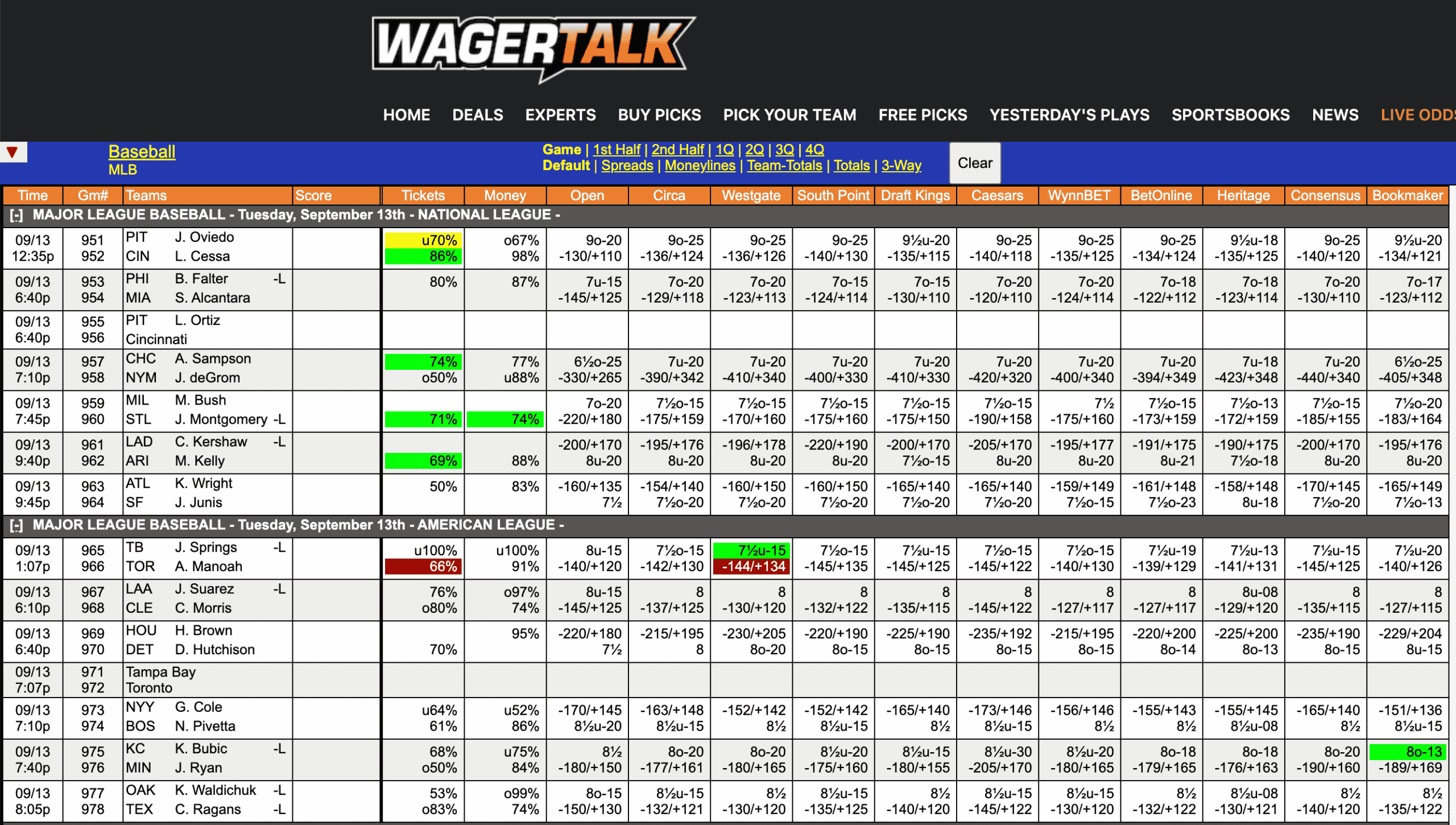
Task: Click the Time column header
Action: point(32,196)
